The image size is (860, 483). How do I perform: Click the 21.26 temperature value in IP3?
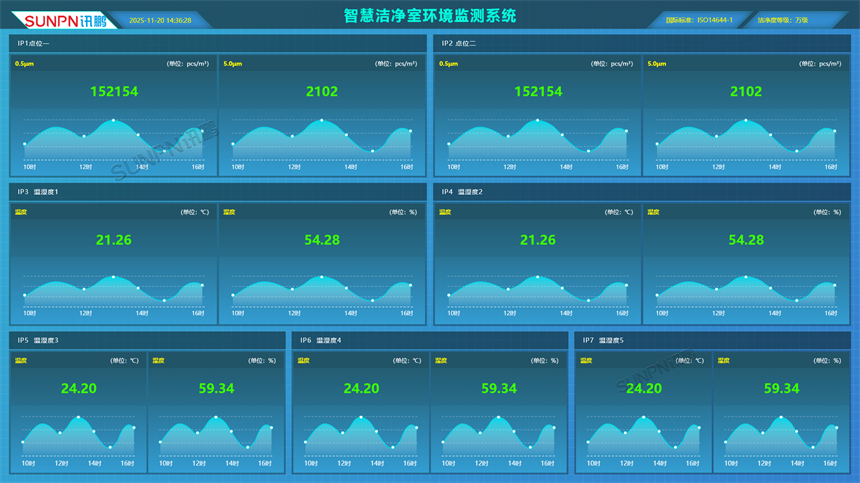click(114, 240)
